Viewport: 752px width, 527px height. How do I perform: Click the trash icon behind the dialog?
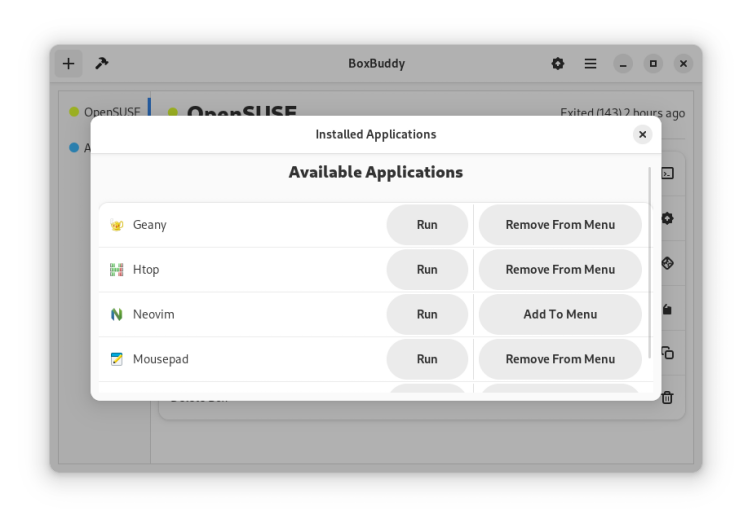point(667,397)
